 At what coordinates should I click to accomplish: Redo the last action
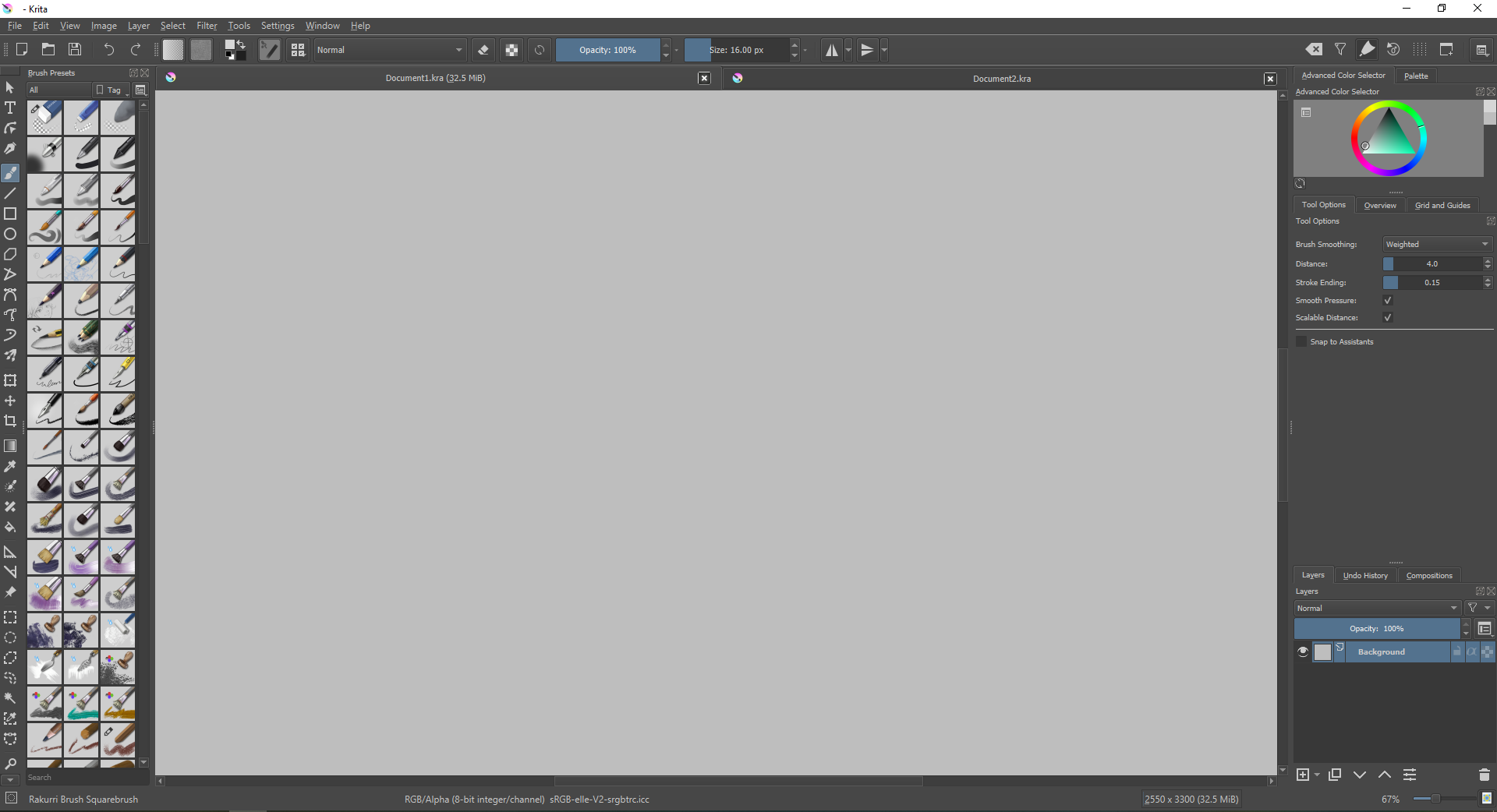pos(136,50)
